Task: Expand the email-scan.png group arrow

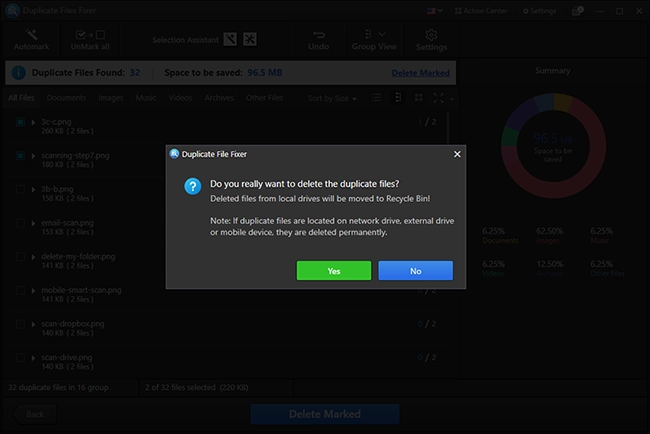Action: tap(33, 223)
